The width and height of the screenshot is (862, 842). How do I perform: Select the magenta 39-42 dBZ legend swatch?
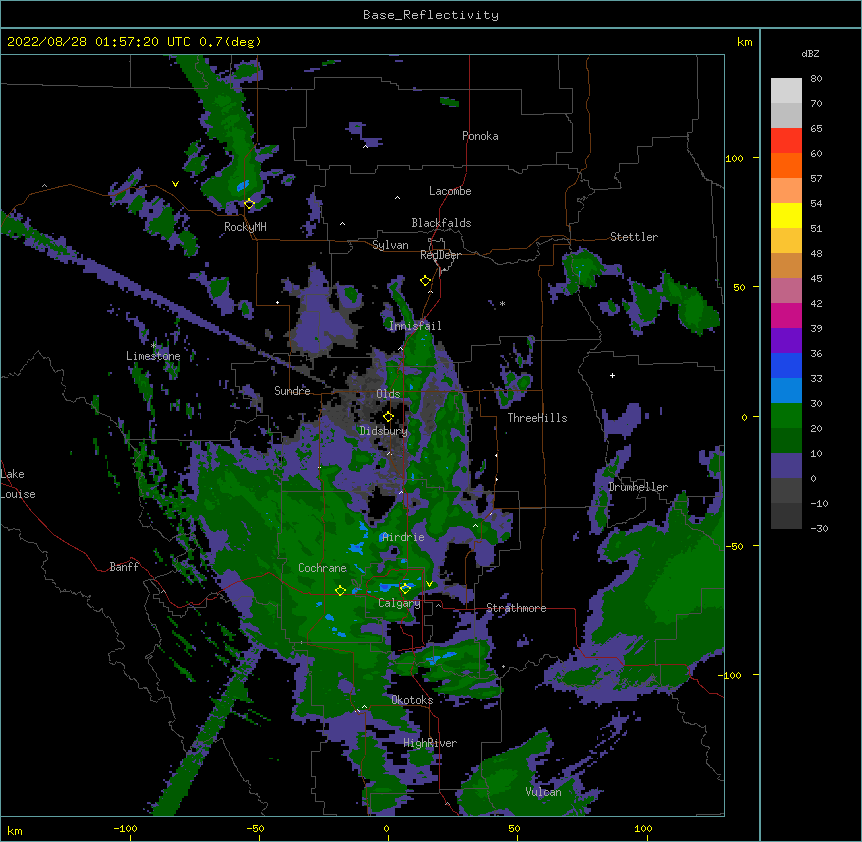coord(786,315)
